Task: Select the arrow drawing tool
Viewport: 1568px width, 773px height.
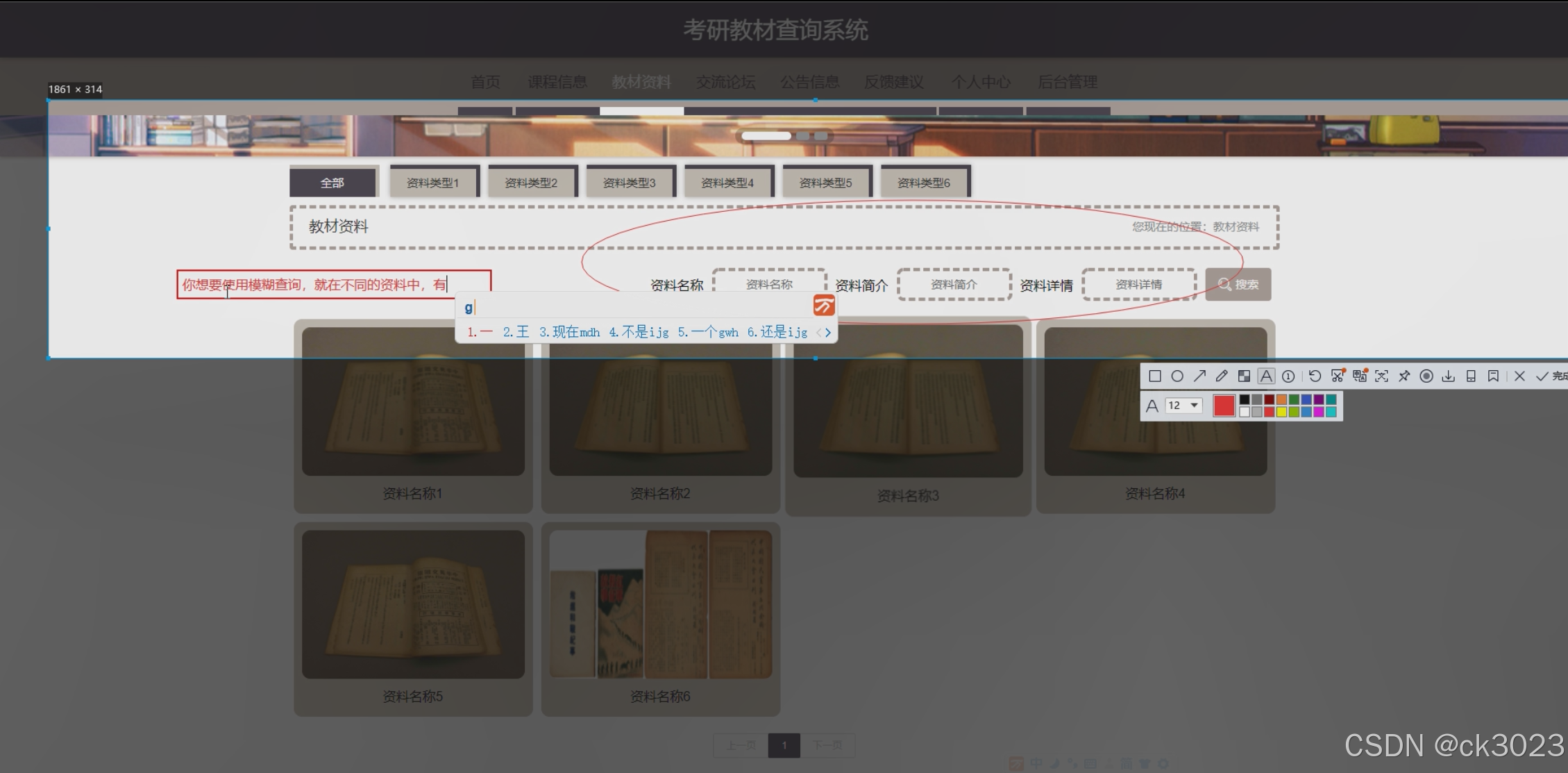Action: 1199,376
